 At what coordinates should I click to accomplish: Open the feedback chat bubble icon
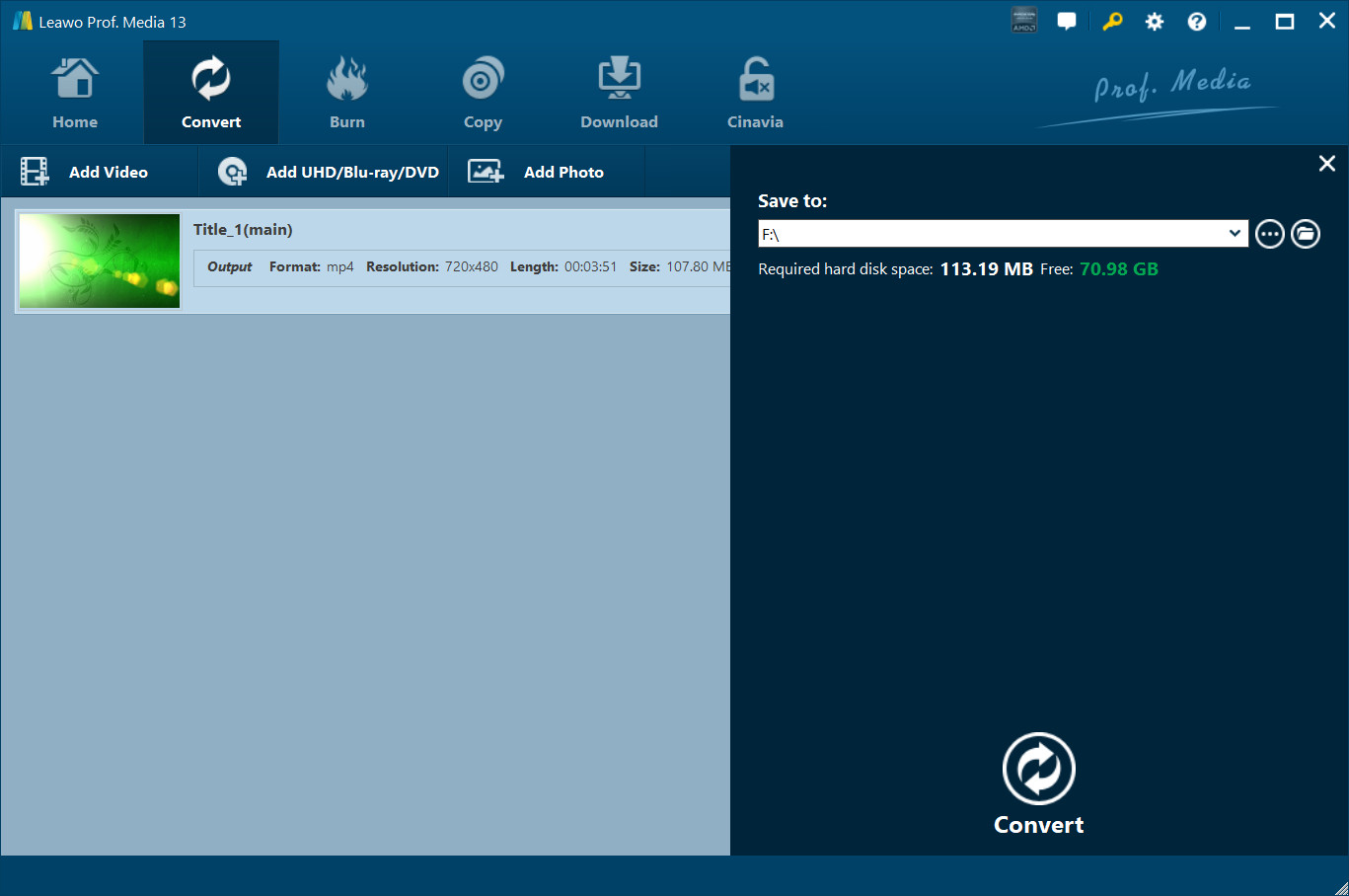[1066, 22]
